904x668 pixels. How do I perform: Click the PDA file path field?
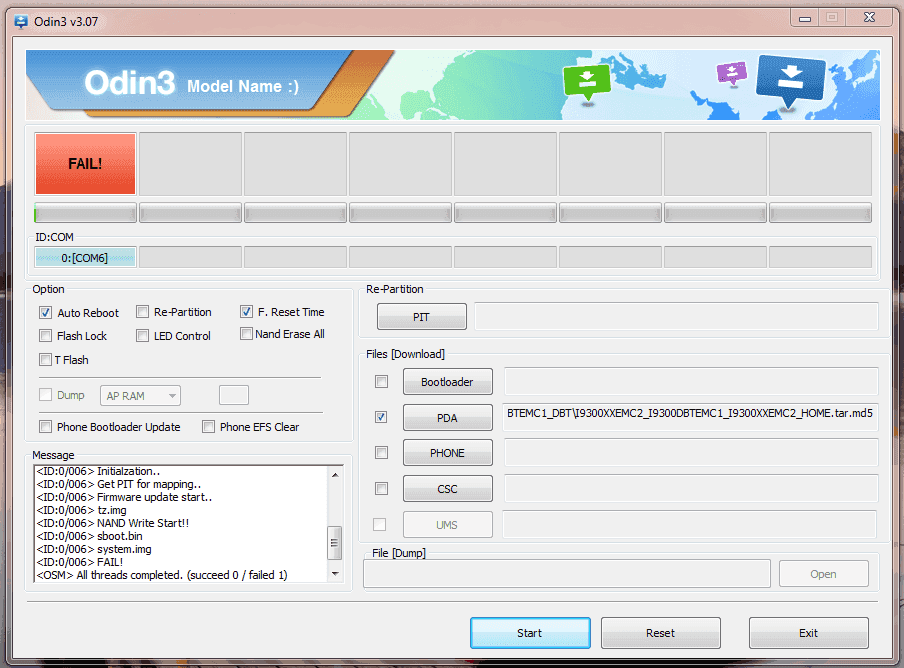pos(690,417)
